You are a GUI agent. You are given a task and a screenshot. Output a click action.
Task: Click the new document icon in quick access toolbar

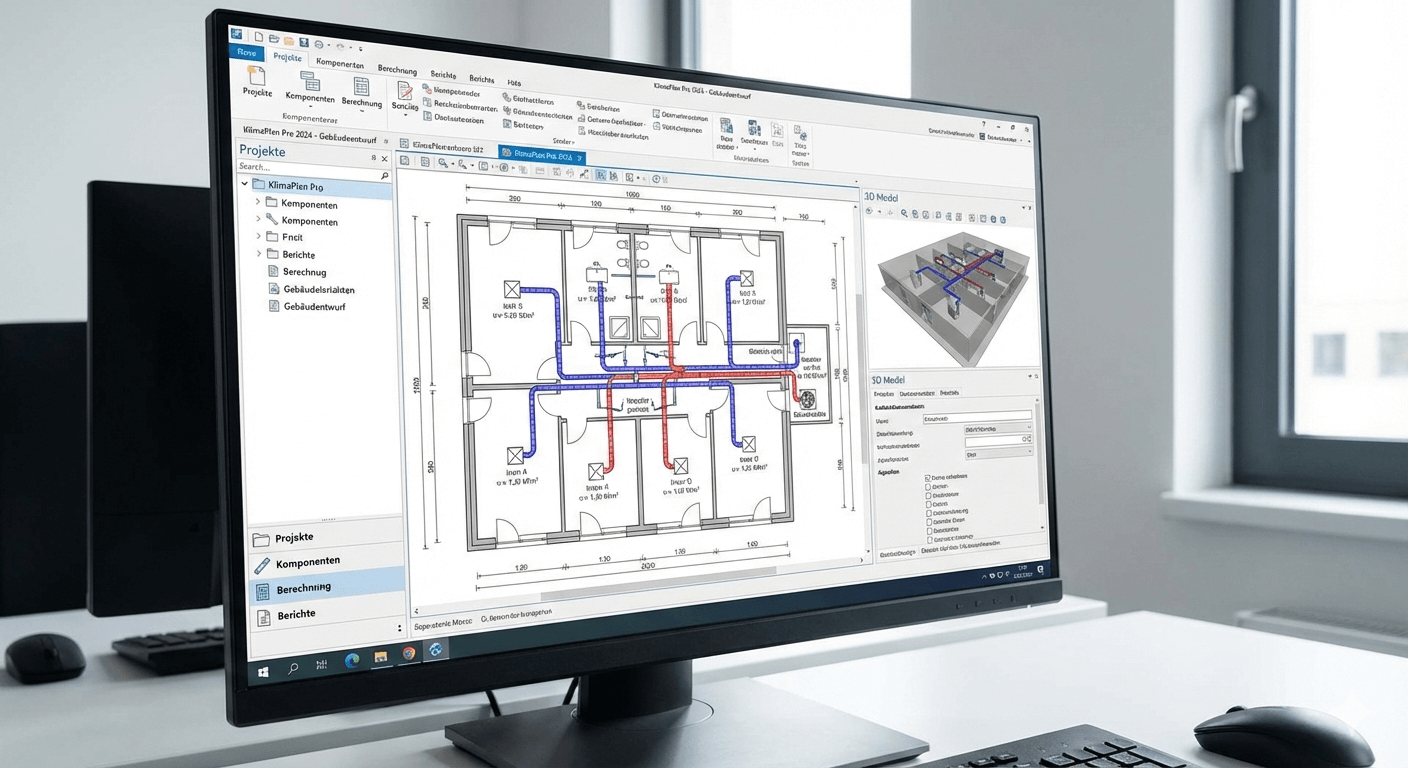258,38
